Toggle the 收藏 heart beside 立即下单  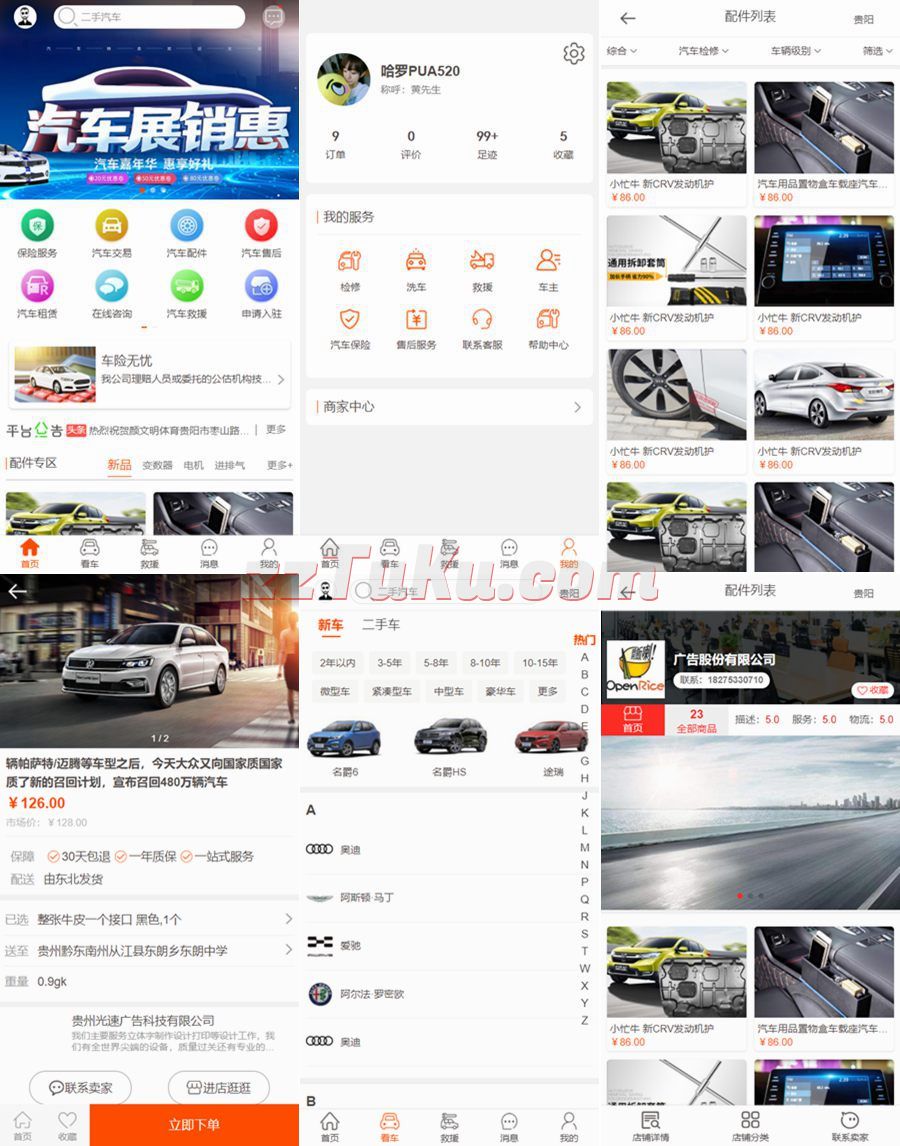[x=67, y=1124]
